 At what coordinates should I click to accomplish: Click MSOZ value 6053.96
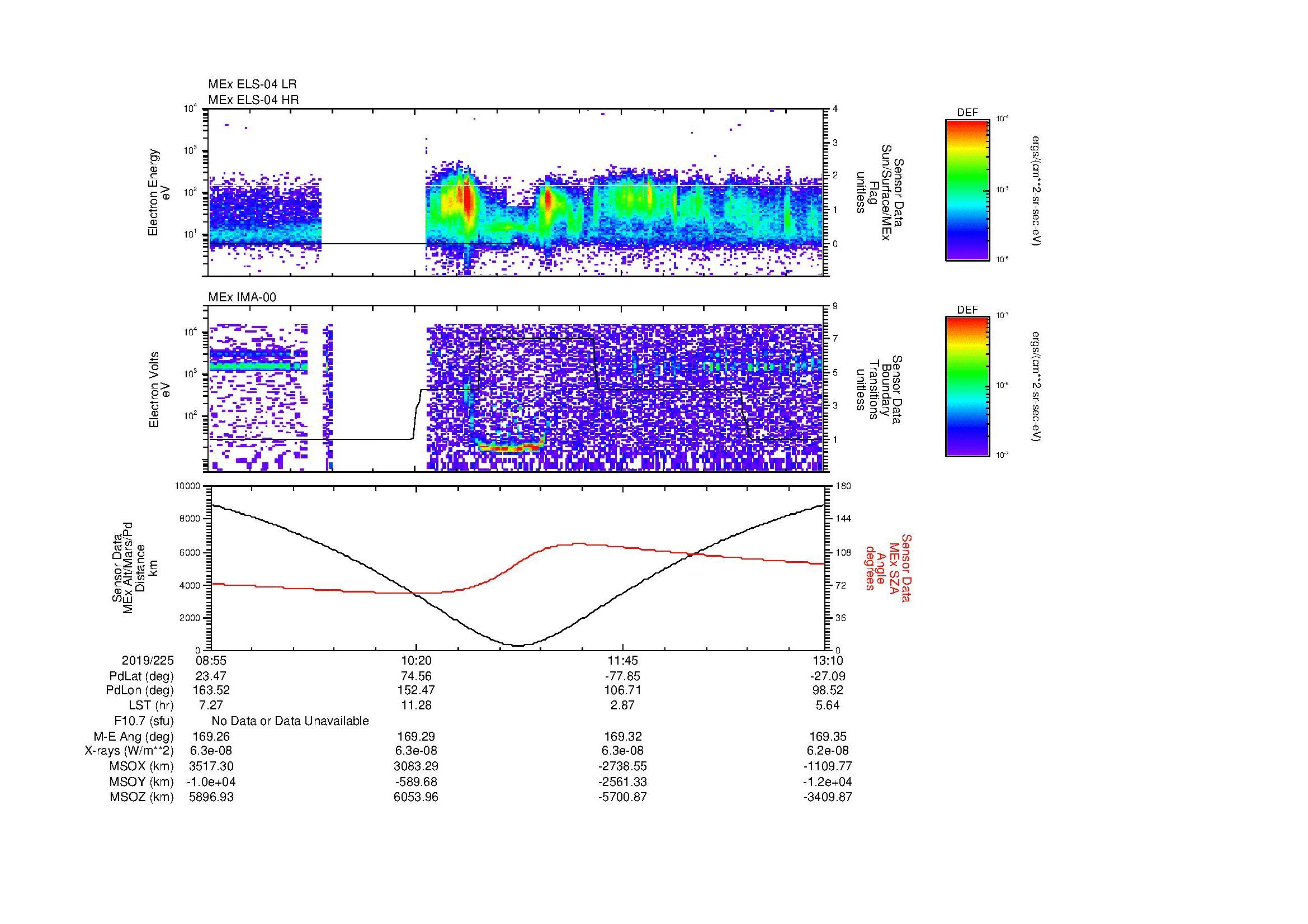[x=417, y=797]
